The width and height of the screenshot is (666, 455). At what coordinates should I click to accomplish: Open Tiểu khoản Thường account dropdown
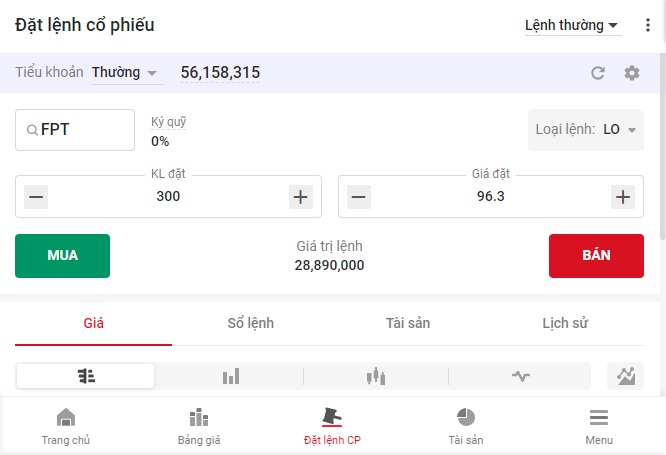[125, 73]
